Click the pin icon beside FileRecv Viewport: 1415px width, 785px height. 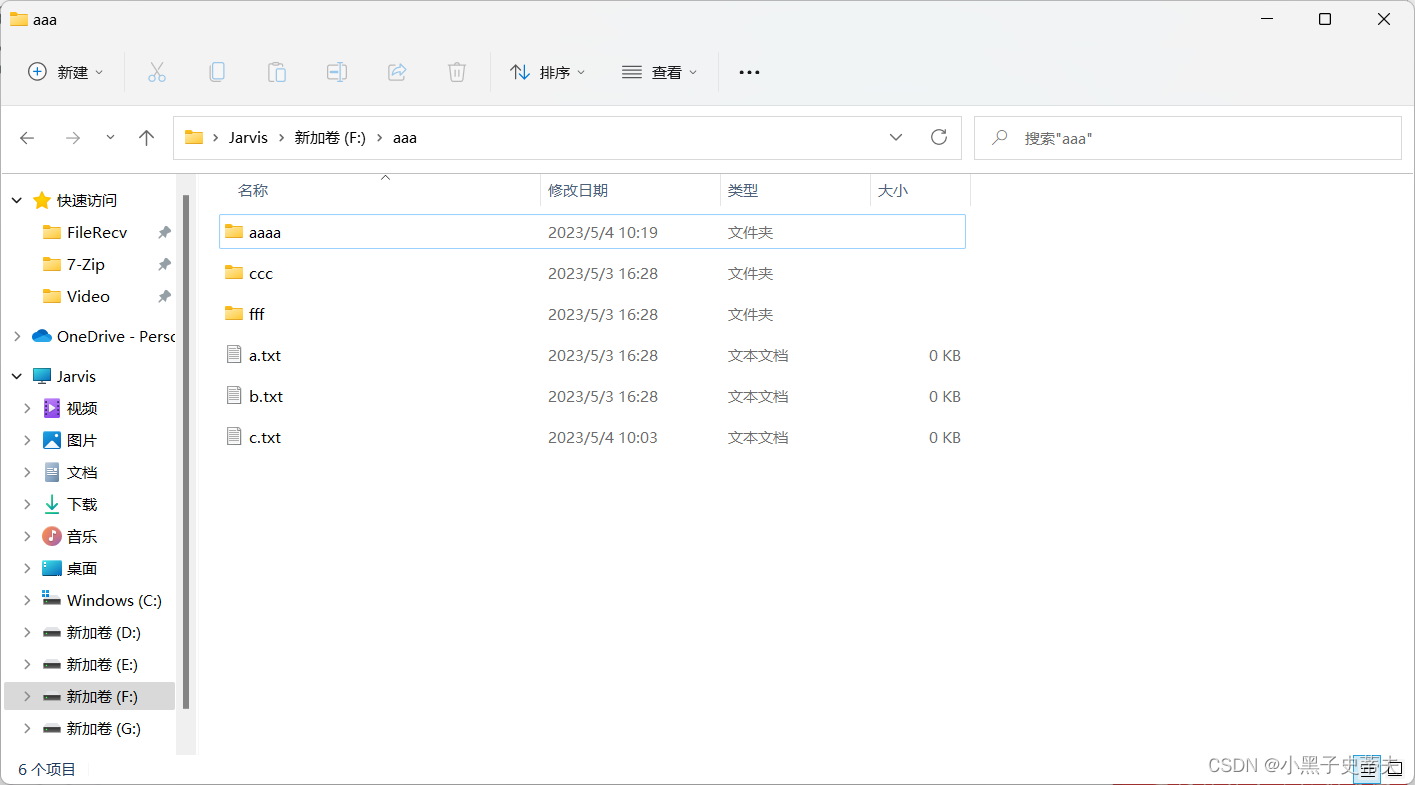[164, 232]
